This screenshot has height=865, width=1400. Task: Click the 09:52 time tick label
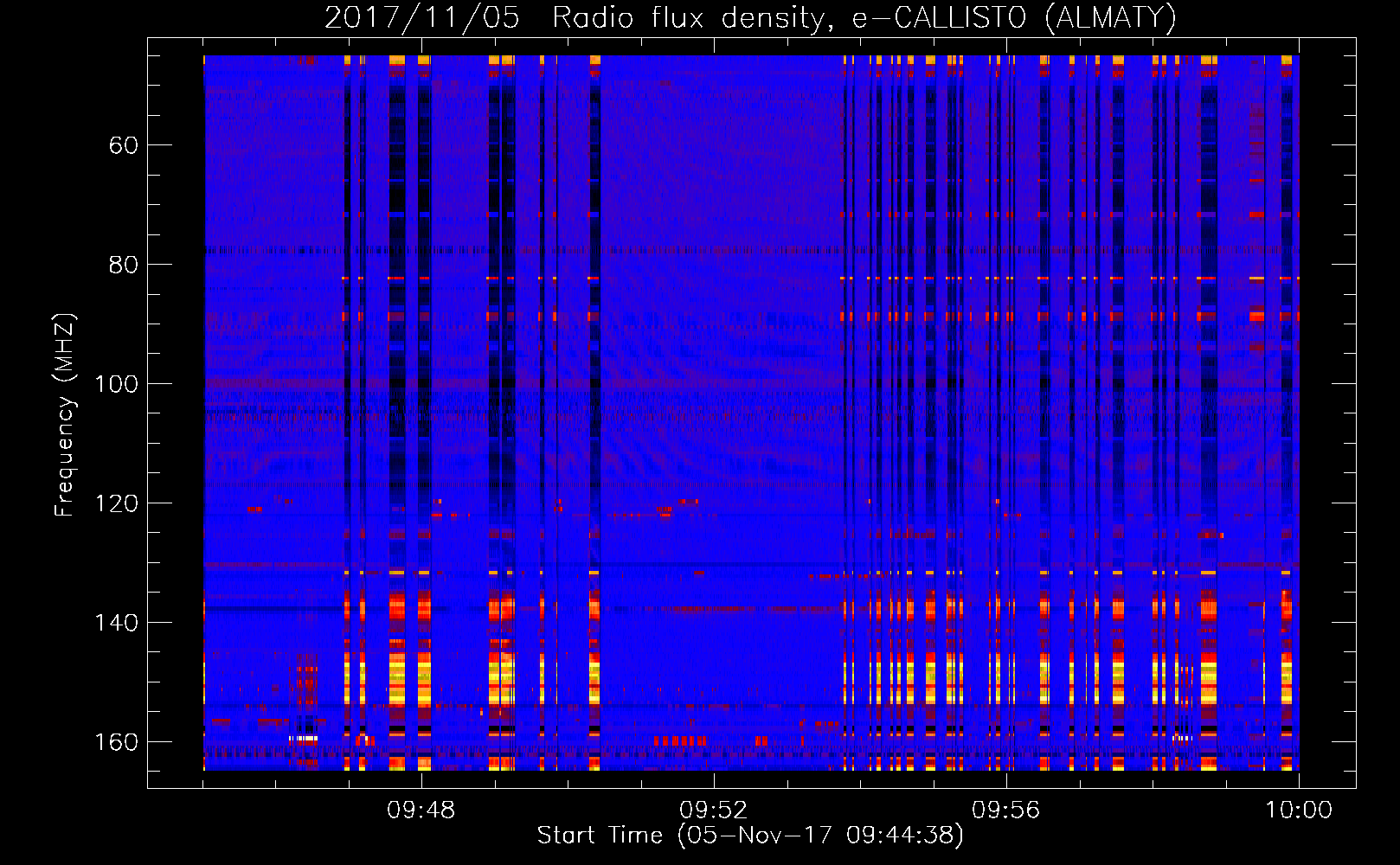[714, 811]
